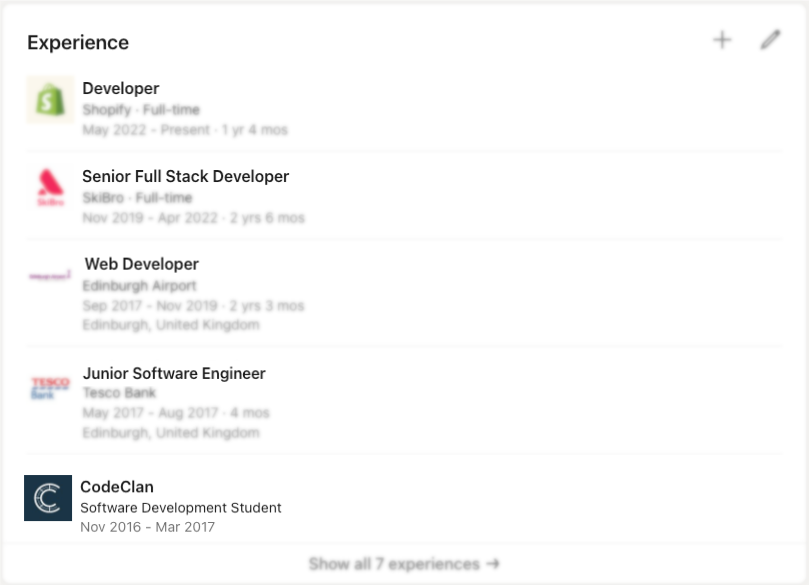The image size is (809, 585).
Task: Click Shopify · Full-time company text
Action: pos(141,109)
